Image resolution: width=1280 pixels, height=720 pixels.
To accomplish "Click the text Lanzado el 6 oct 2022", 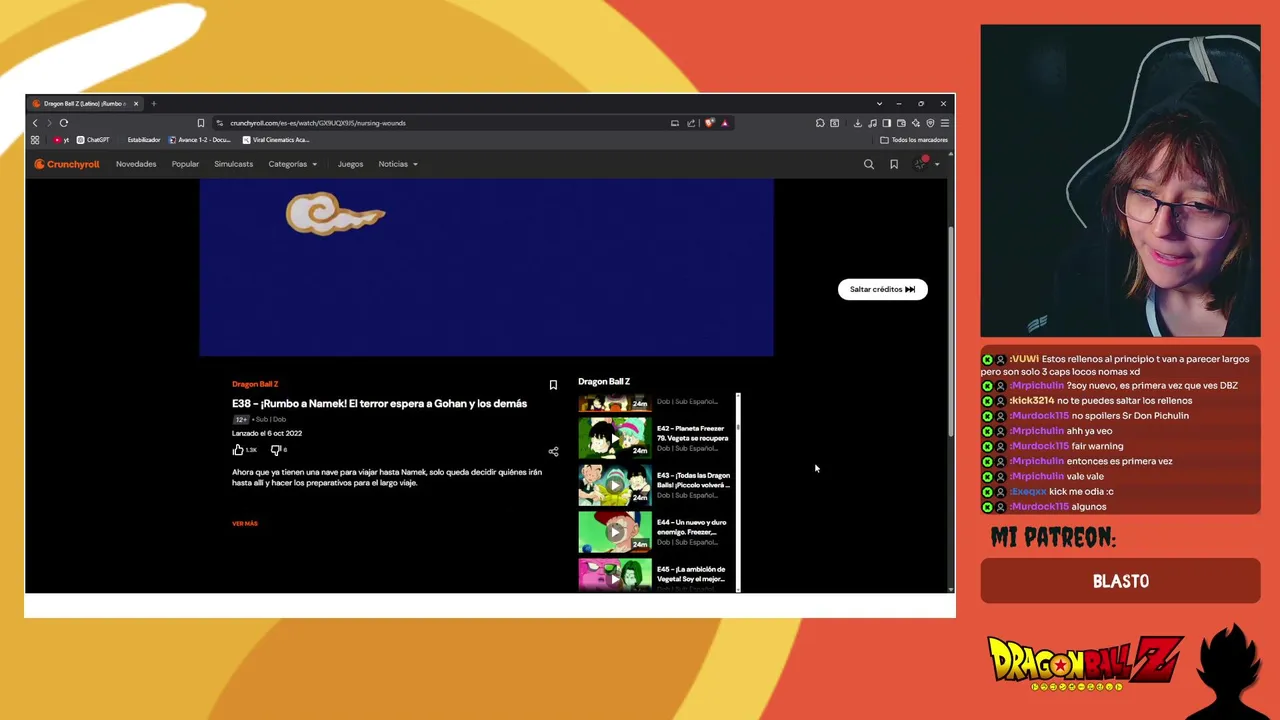I will 267,434.
